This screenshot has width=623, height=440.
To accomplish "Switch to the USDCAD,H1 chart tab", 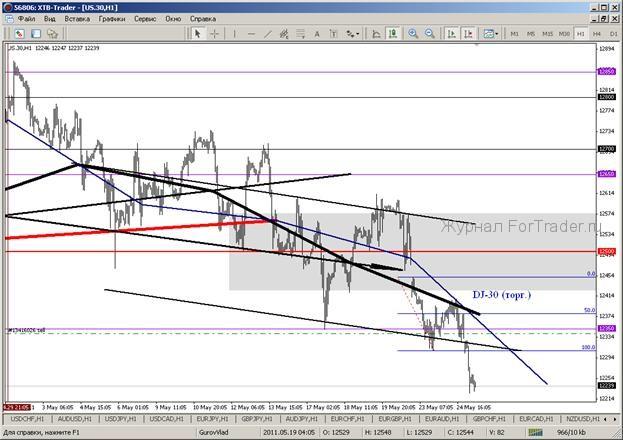I will tap(166, 419).
